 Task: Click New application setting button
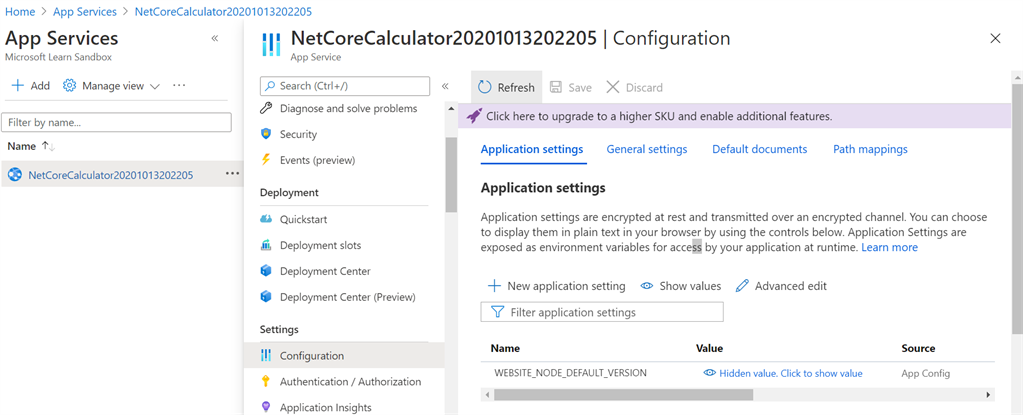(557, 286)
